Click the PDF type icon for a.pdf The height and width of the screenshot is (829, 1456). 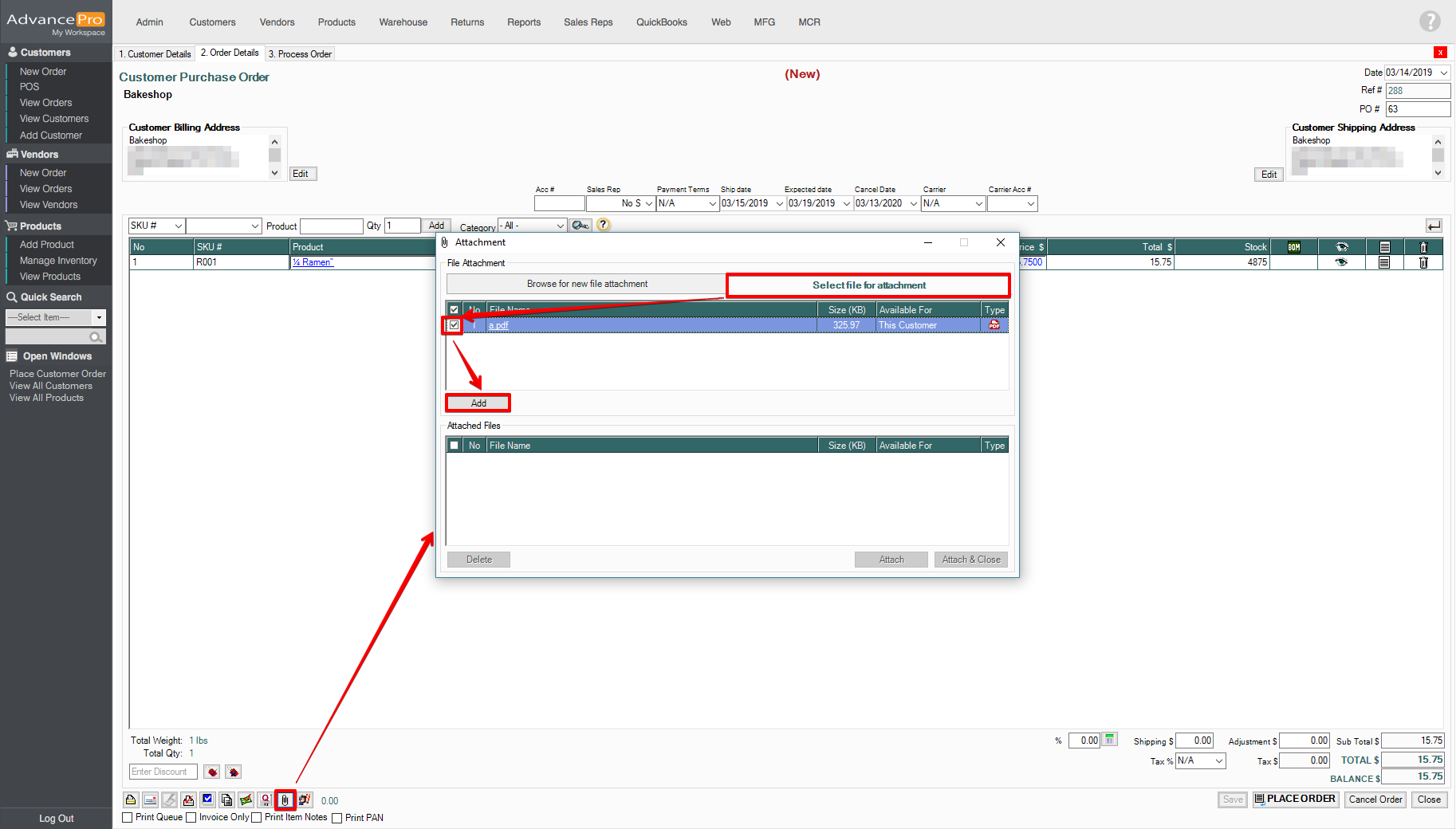pos(994,325)
